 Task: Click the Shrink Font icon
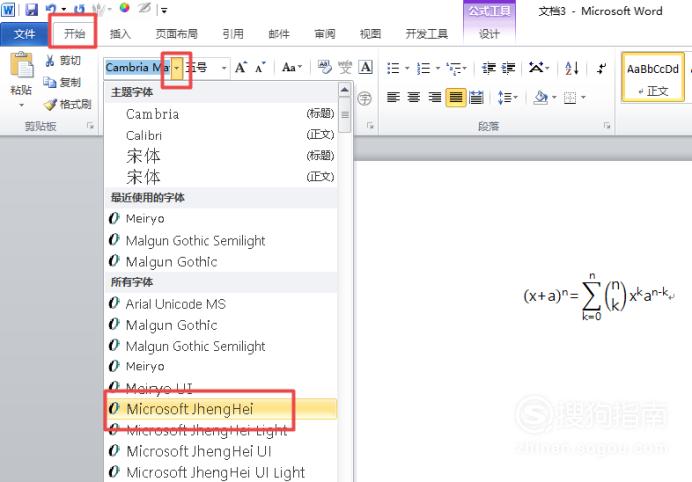[x=260, y=68]
